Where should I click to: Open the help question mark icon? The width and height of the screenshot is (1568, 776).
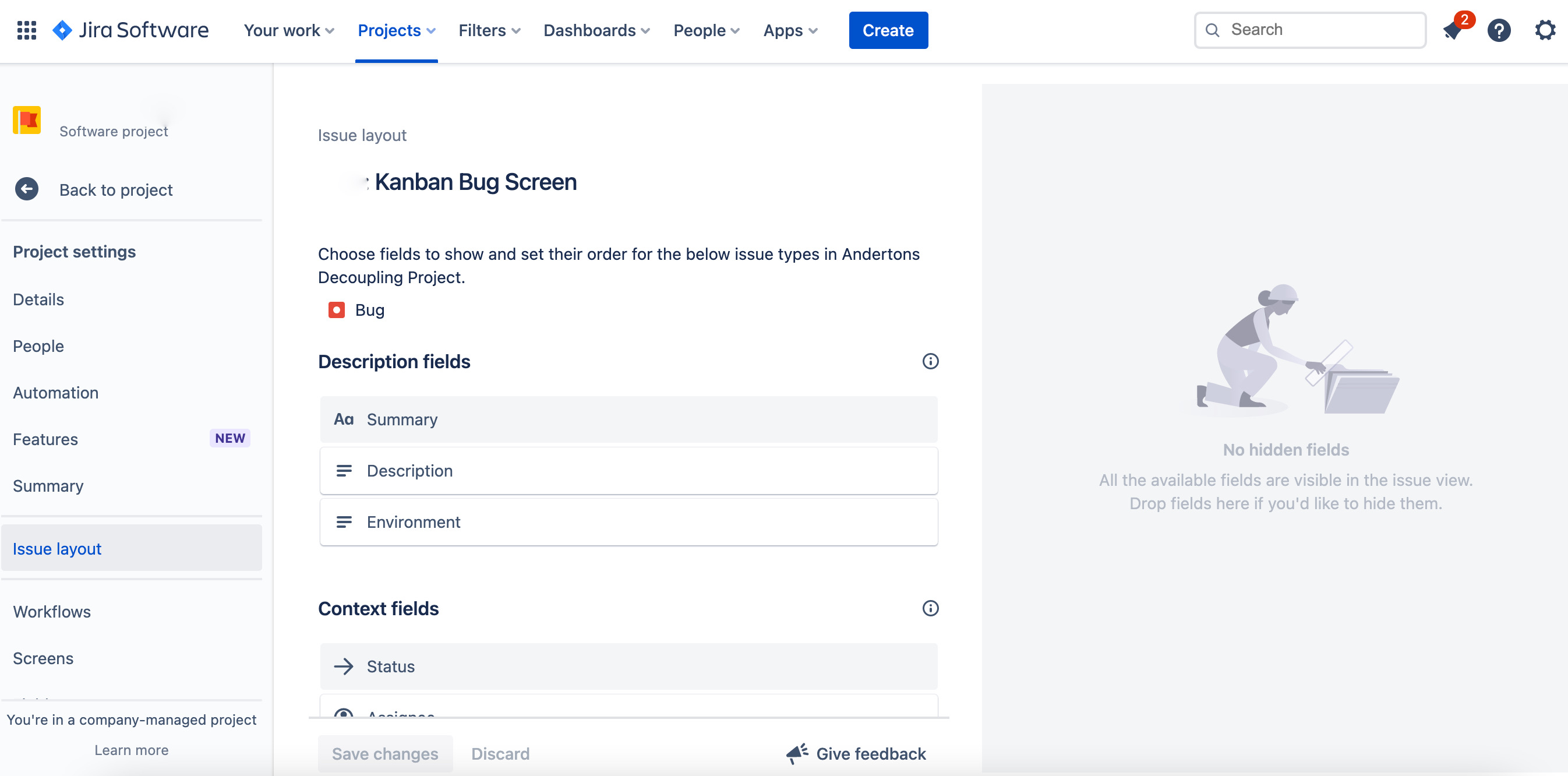point(1499,30)
